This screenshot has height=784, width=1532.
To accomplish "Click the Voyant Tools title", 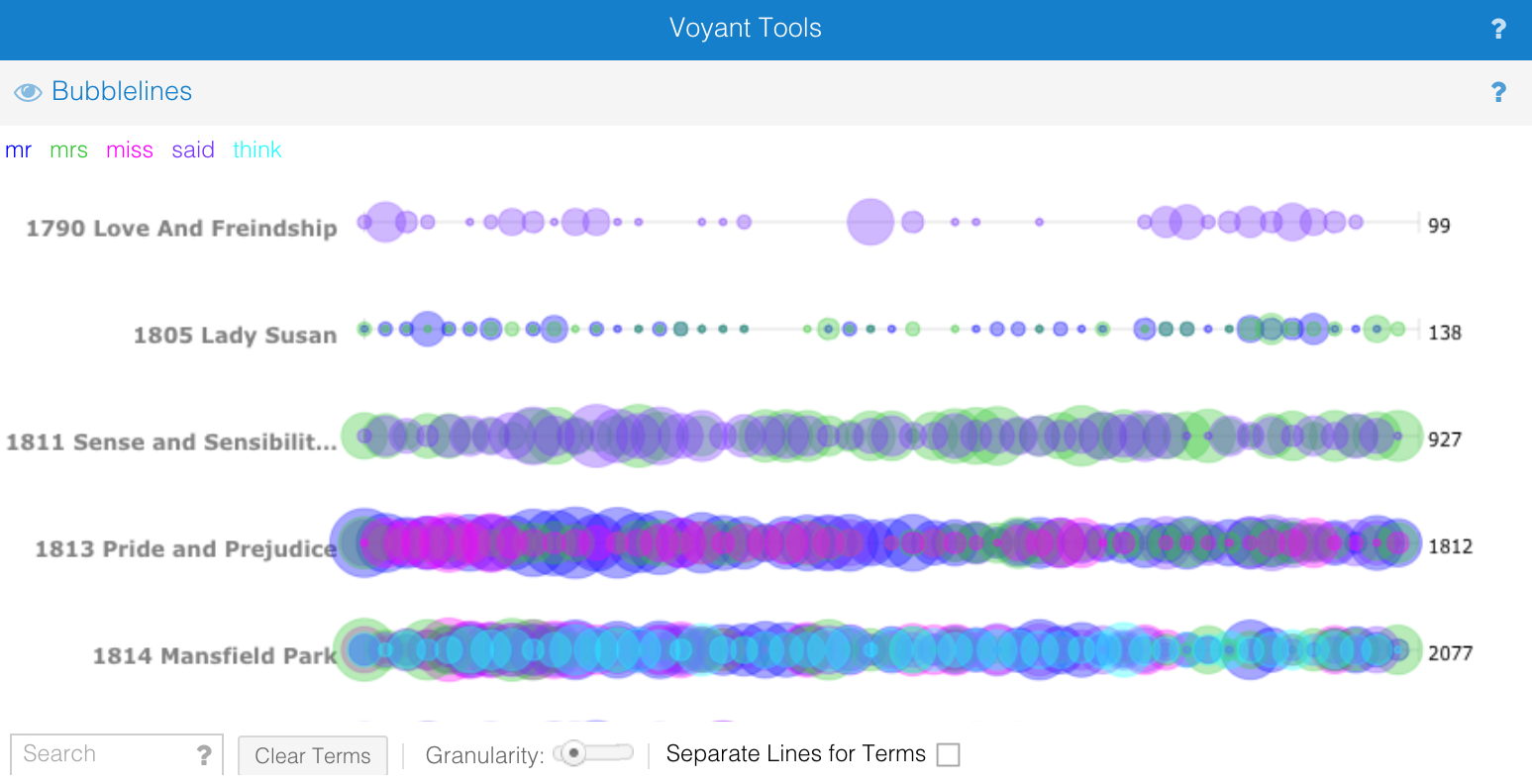I will 745,28.
